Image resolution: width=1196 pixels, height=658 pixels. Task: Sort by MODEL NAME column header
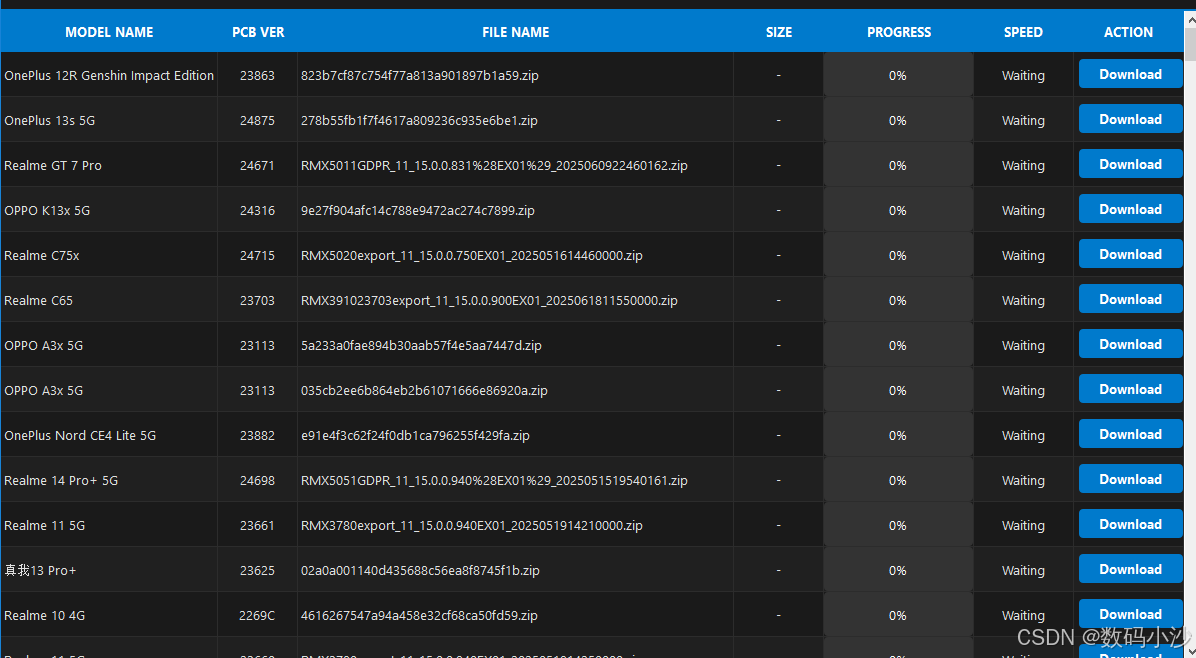[109, 32]
